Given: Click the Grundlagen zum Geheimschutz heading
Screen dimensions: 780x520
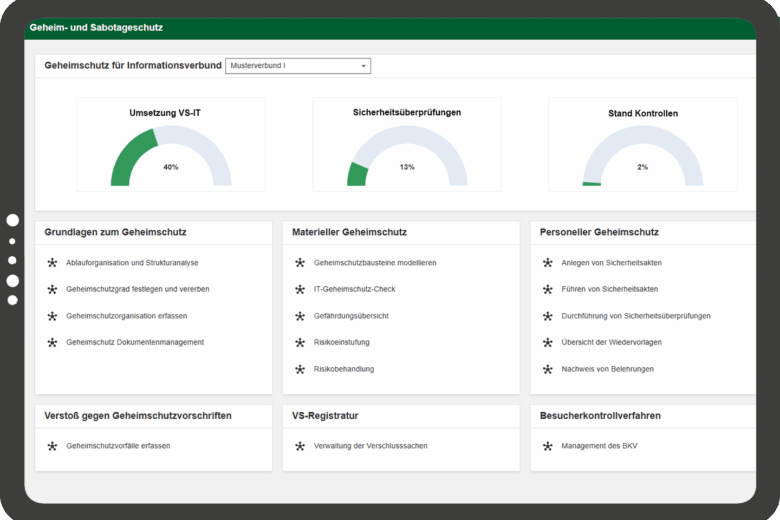Looking at the screenshot, I should point(115,232).
